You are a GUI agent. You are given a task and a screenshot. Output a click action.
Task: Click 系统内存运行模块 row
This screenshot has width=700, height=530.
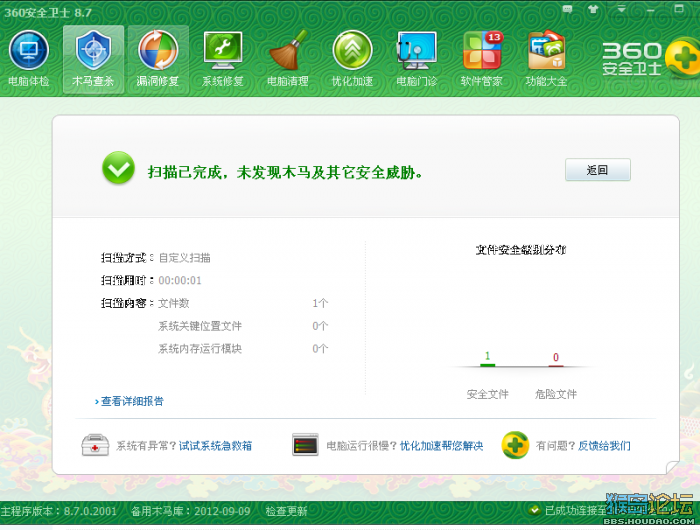coord(243,349)
